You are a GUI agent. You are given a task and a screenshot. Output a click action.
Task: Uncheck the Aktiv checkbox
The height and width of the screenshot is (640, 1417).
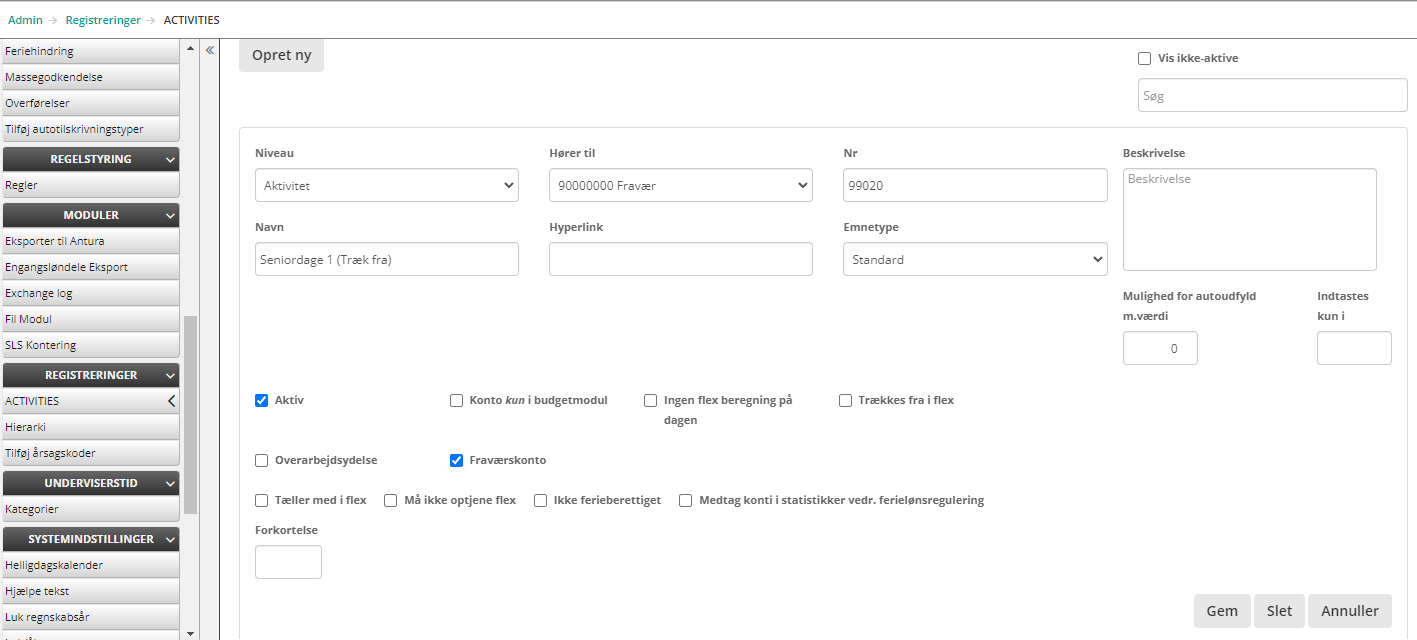[x=262, y=400]
